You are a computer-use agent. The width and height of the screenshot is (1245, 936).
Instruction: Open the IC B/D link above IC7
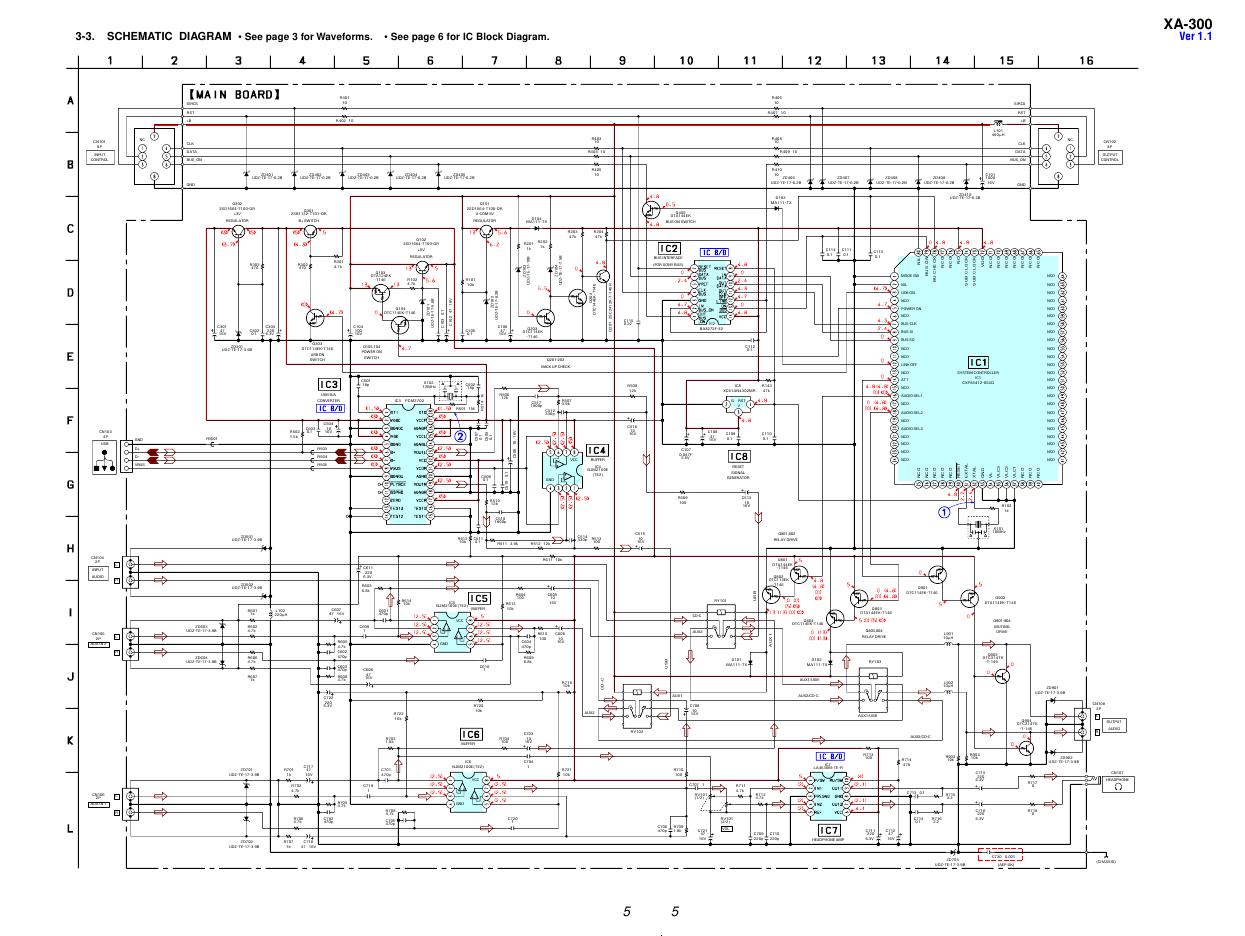coord(830,757)
